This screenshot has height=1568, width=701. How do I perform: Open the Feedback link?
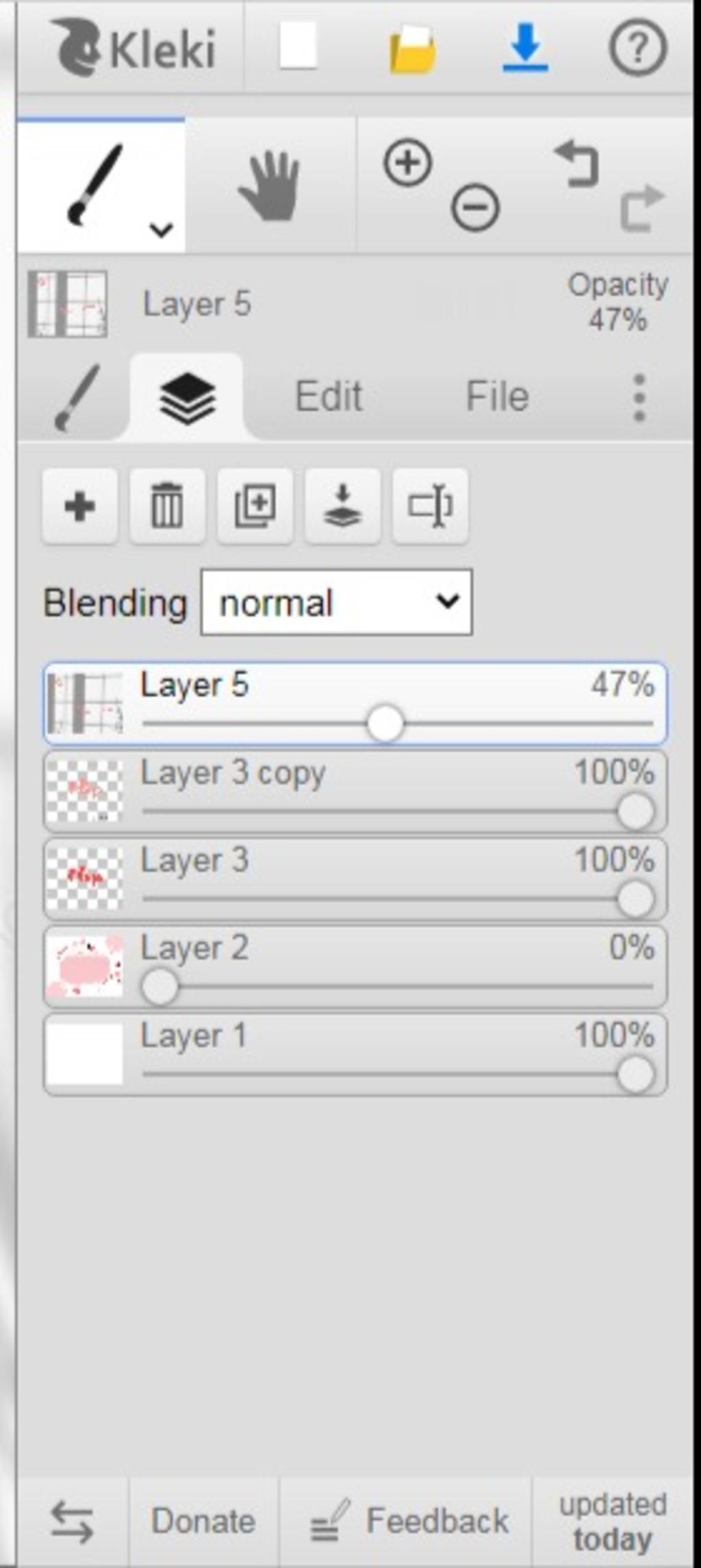tap(408, 1521)
